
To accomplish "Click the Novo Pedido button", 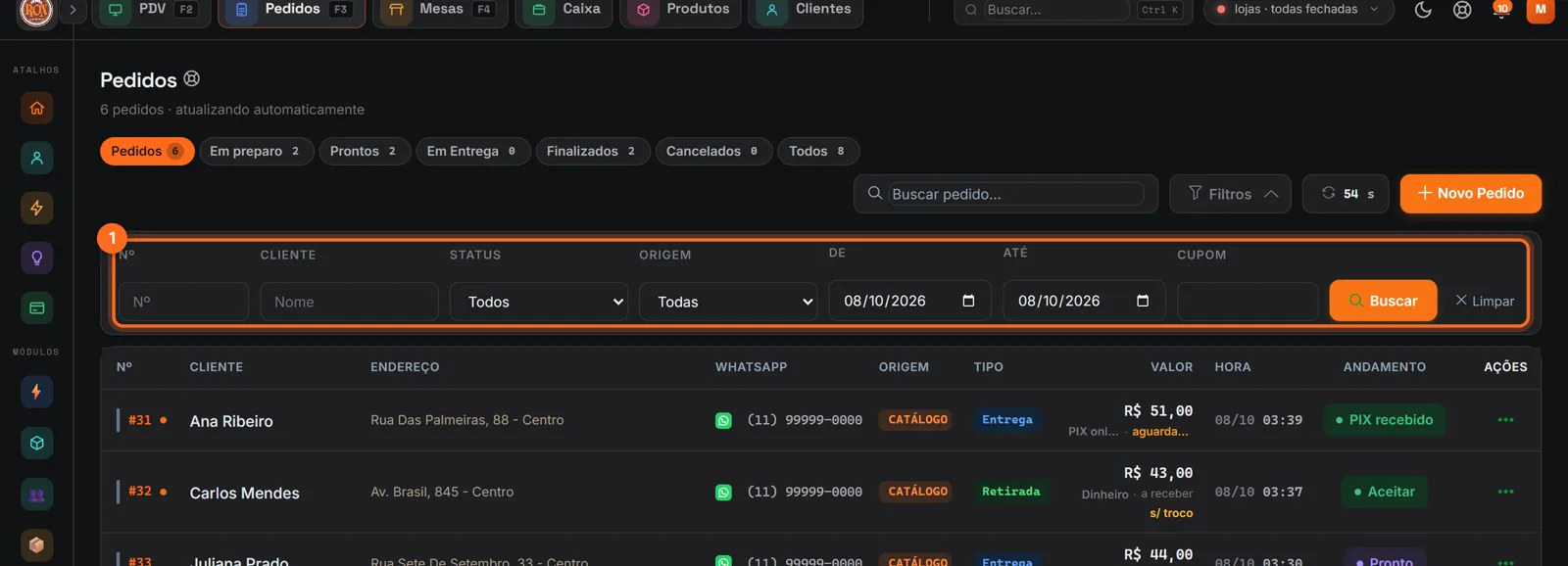I will pyautogui.click(x=1470, y=194).
